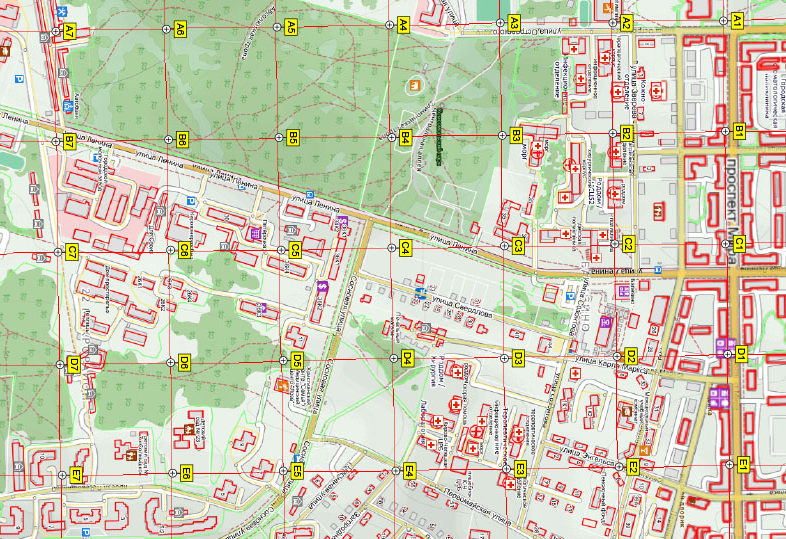Image resolution: width=786 pixels, height=539 pixels.
Task: Select the D2 grid marker label
Action: click(x=631, y=356)
